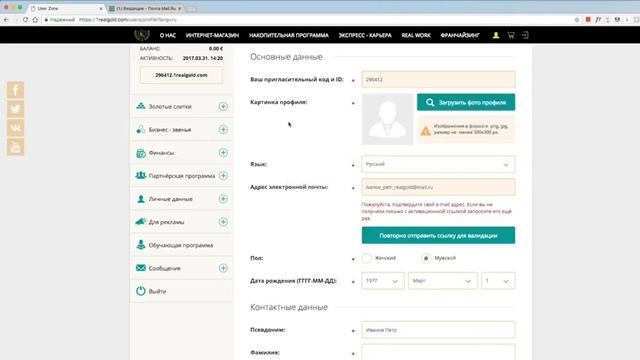Screen dimensions: 640x360
Task: Click the Обучающая программа icon
Action: pyautogui.click(x=141, y=245)
